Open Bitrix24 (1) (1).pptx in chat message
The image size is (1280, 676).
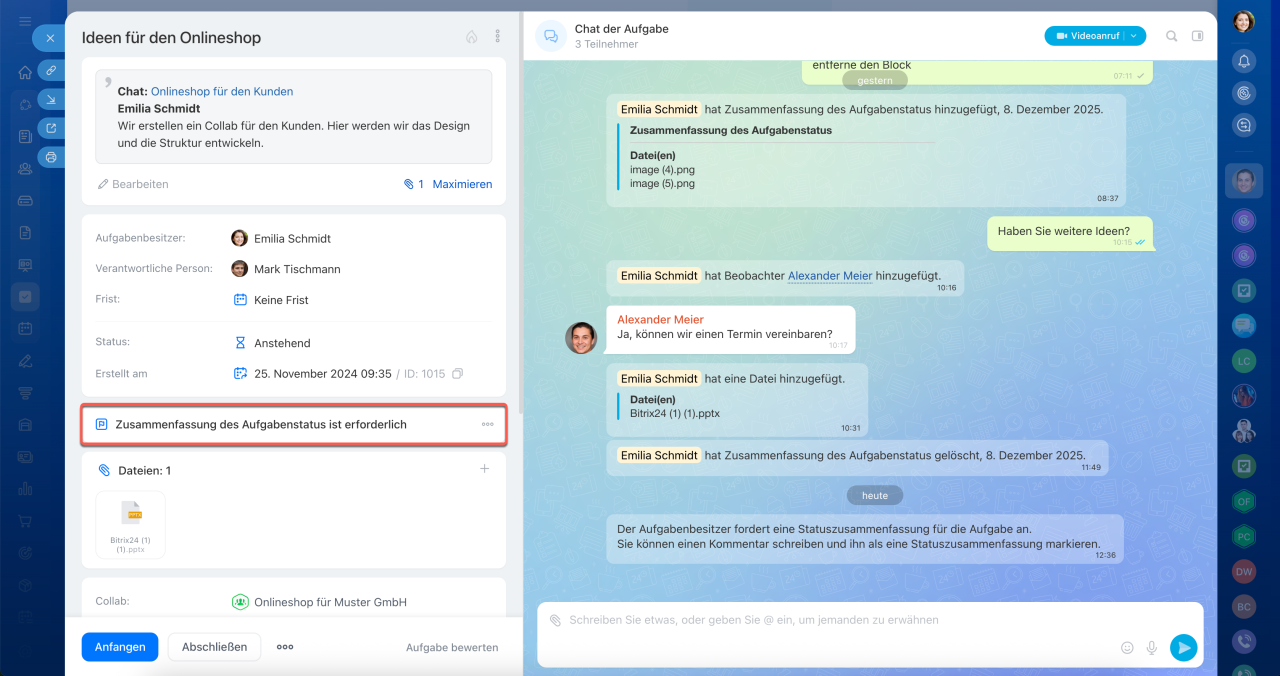click(675, 413)
